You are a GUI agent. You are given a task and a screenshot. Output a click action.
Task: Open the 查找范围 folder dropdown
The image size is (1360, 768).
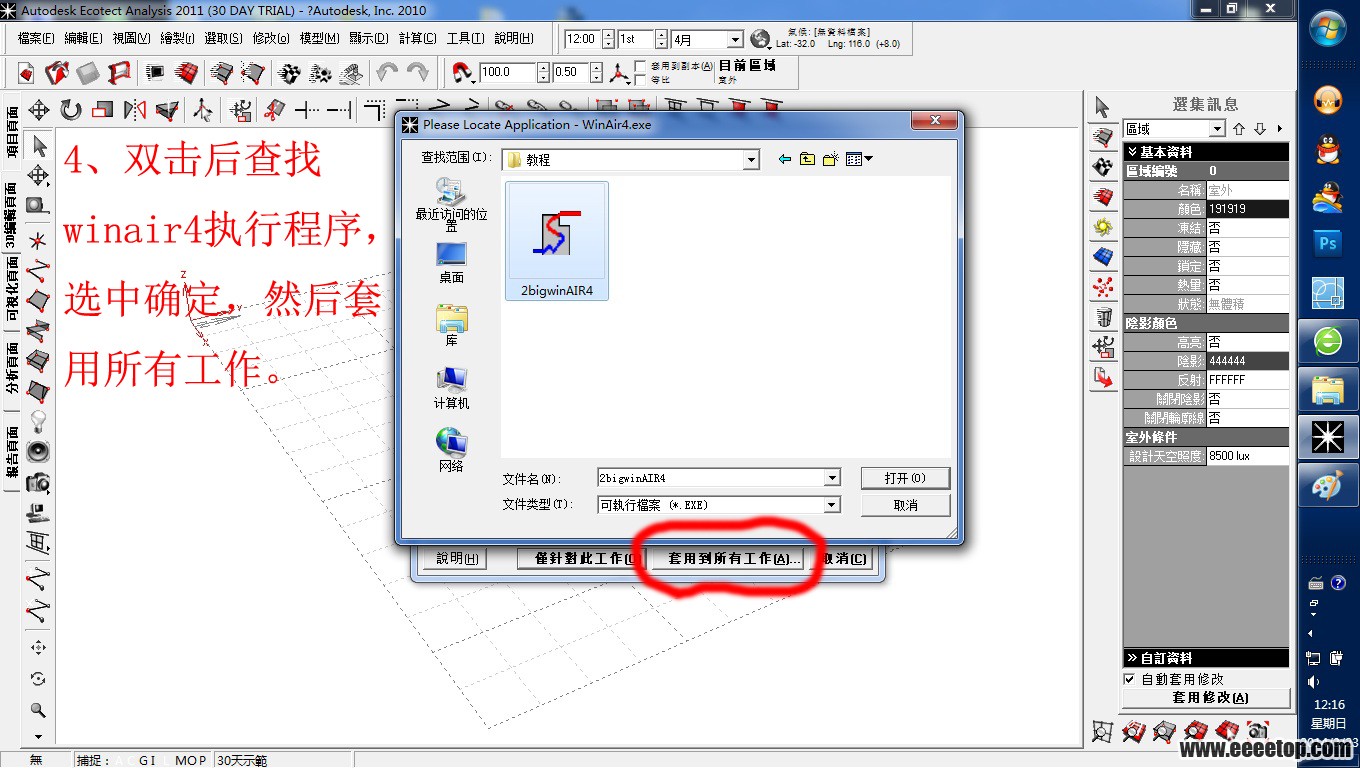click(751, 159)
